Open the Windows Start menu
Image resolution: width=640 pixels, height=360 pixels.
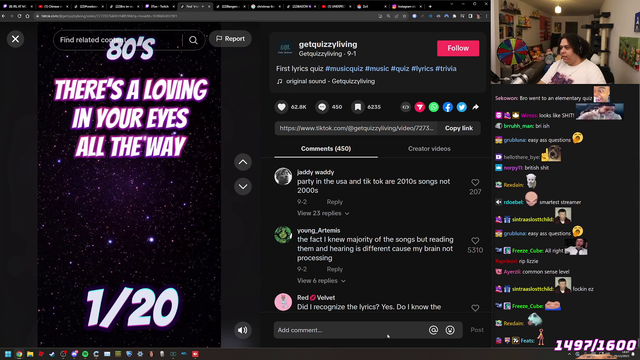tap(8, 354)
